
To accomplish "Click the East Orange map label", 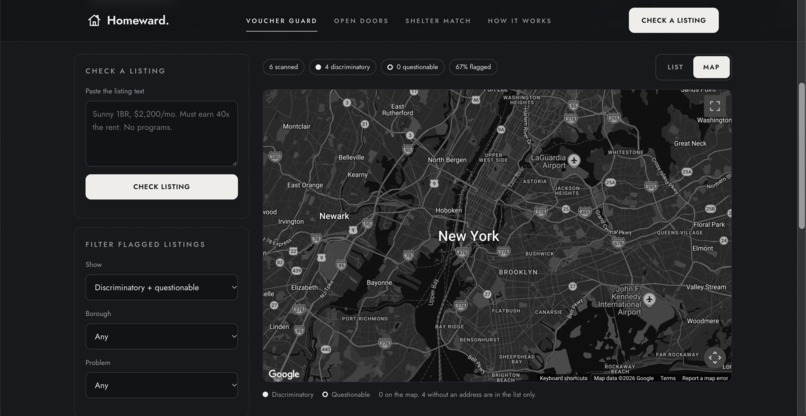I will [x=305, y=185].
